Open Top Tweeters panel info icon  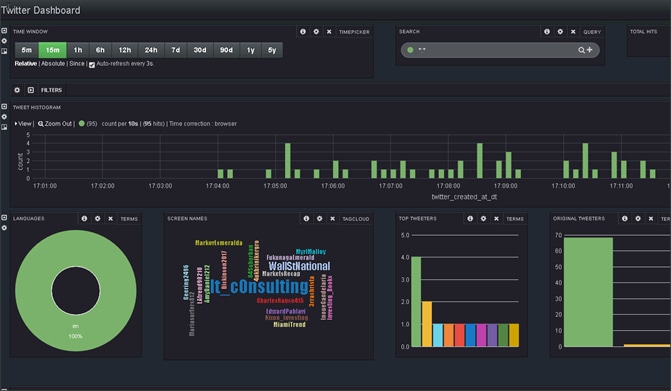tap(470, 219)
